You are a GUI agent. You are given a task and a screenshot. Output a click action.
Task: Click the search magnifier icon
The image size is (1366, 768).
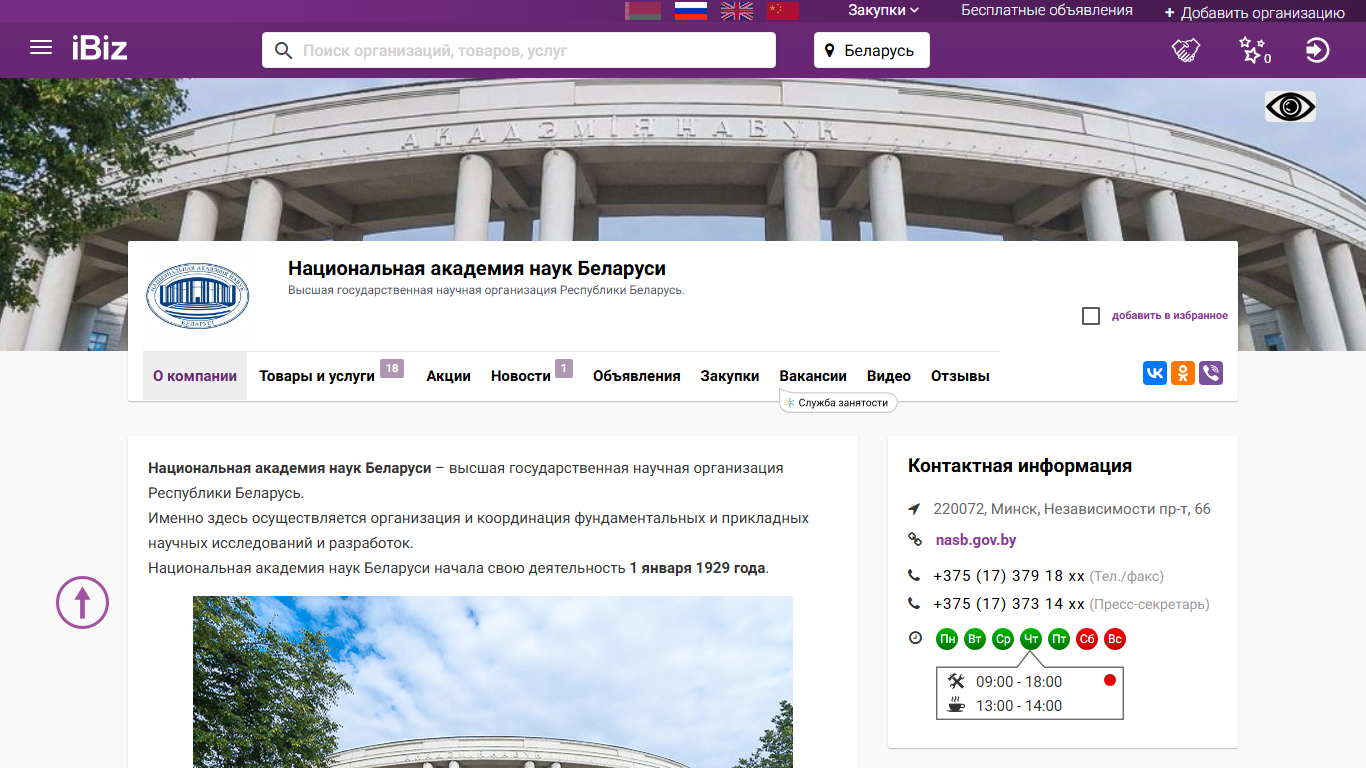pos(284,50)
